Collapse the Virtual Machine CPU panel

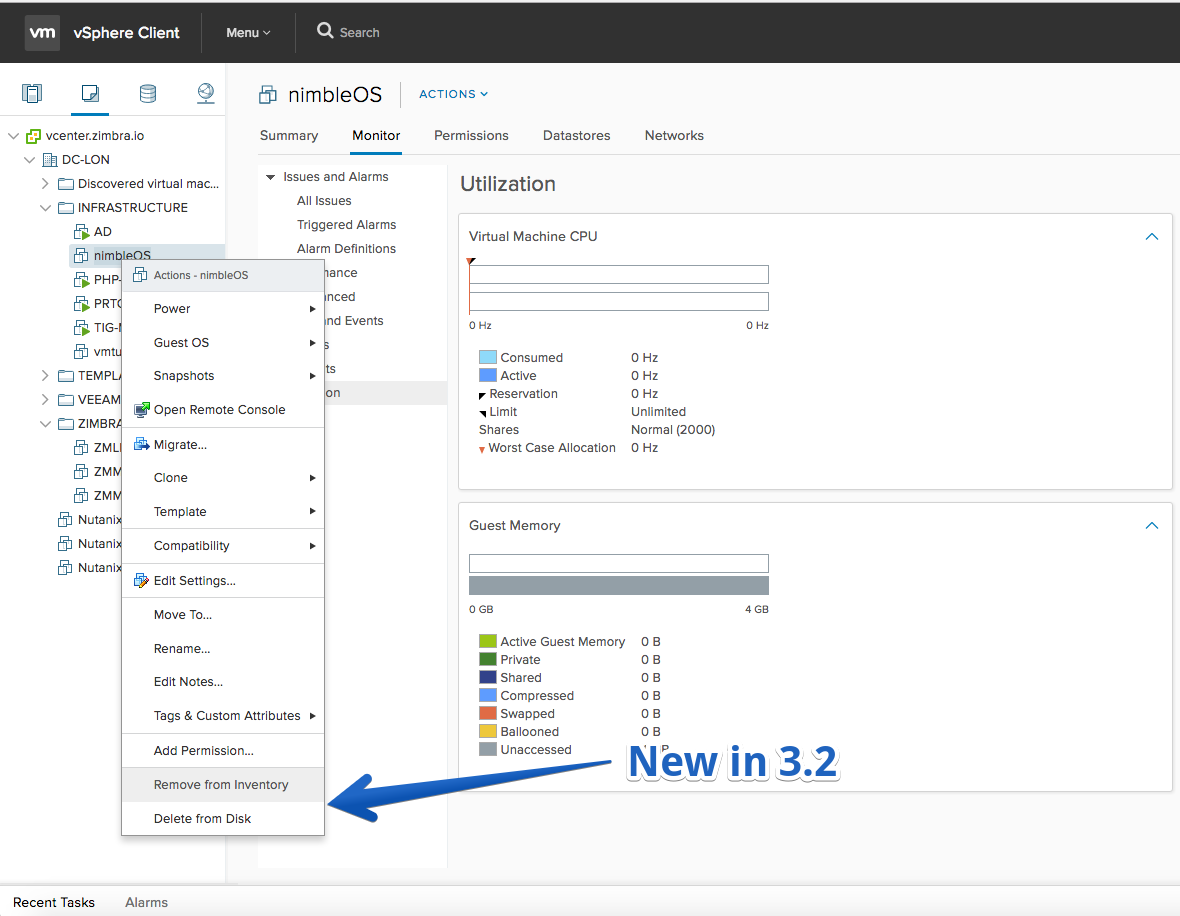[x=1151, y=236]
